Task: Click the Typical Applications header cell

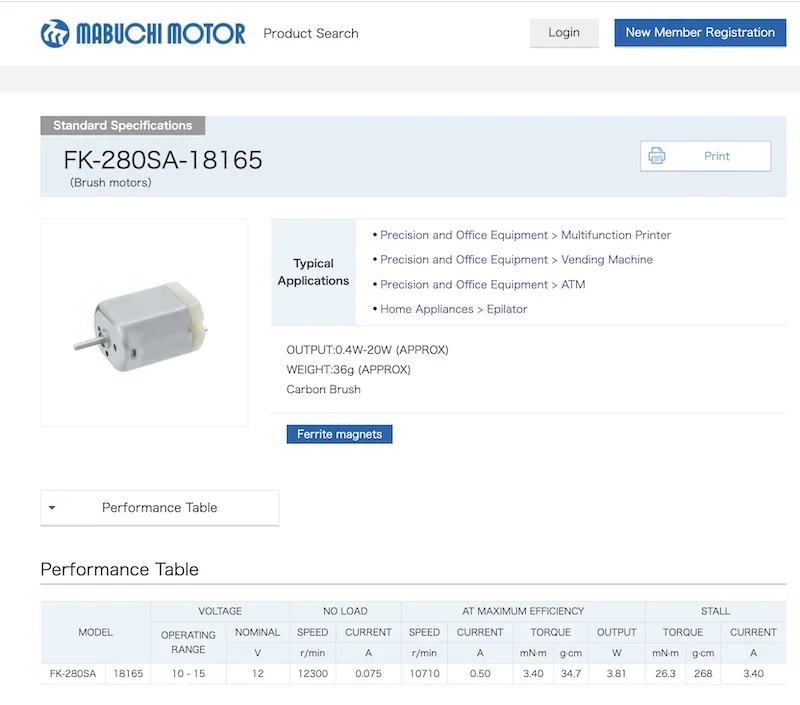Action: pos(313,272)
